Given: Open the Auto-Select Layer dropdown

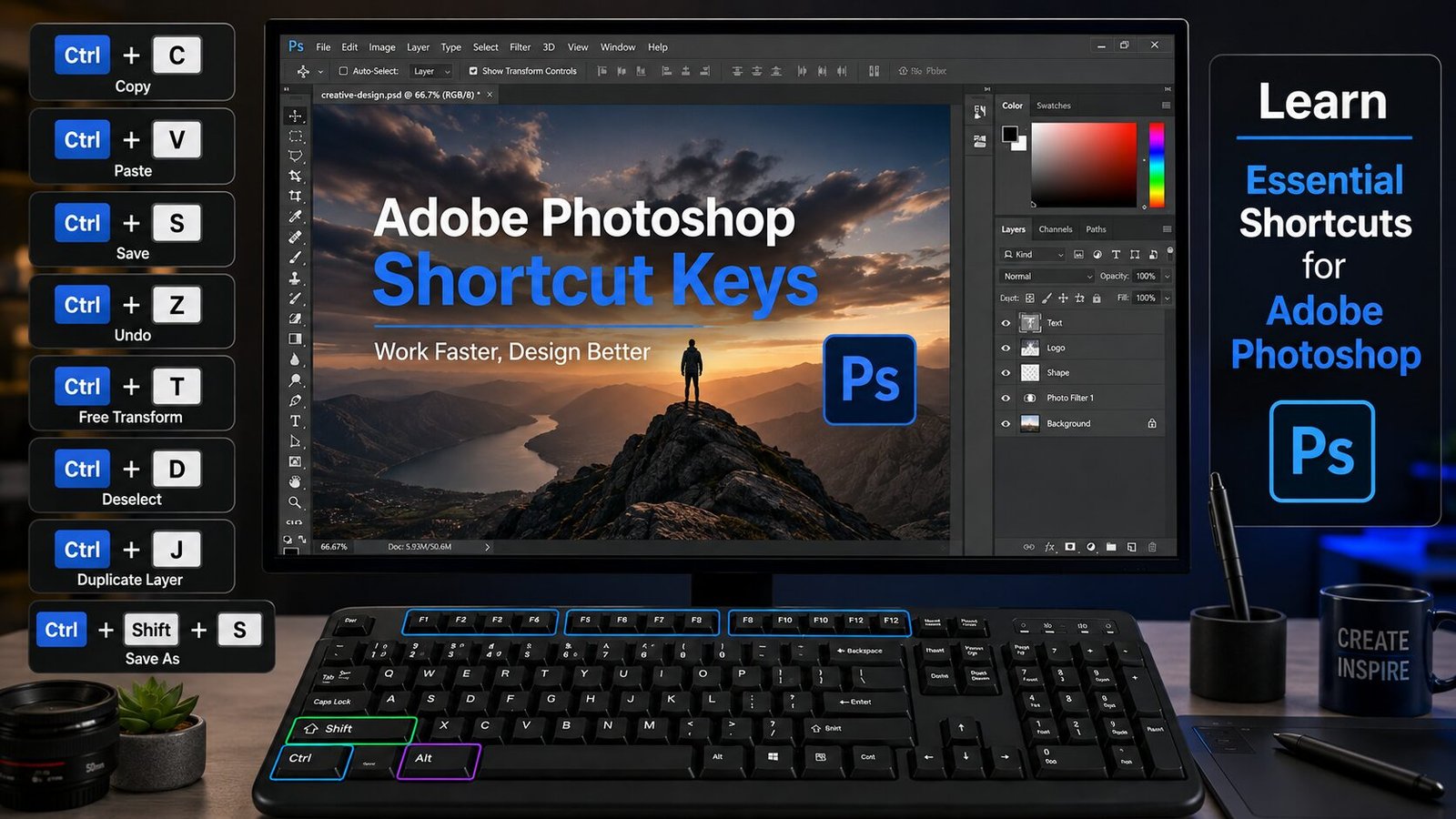Looking at the screenshot, I should point(432,71).
